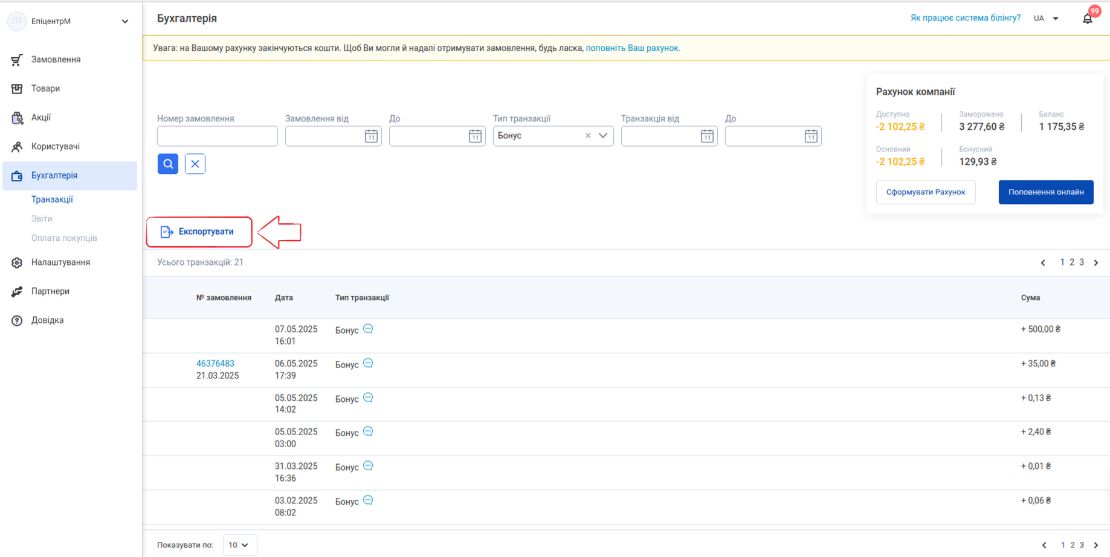Click Поповнення онлайн button
Screen dimensions: 1110x557
click(1046, 193)
